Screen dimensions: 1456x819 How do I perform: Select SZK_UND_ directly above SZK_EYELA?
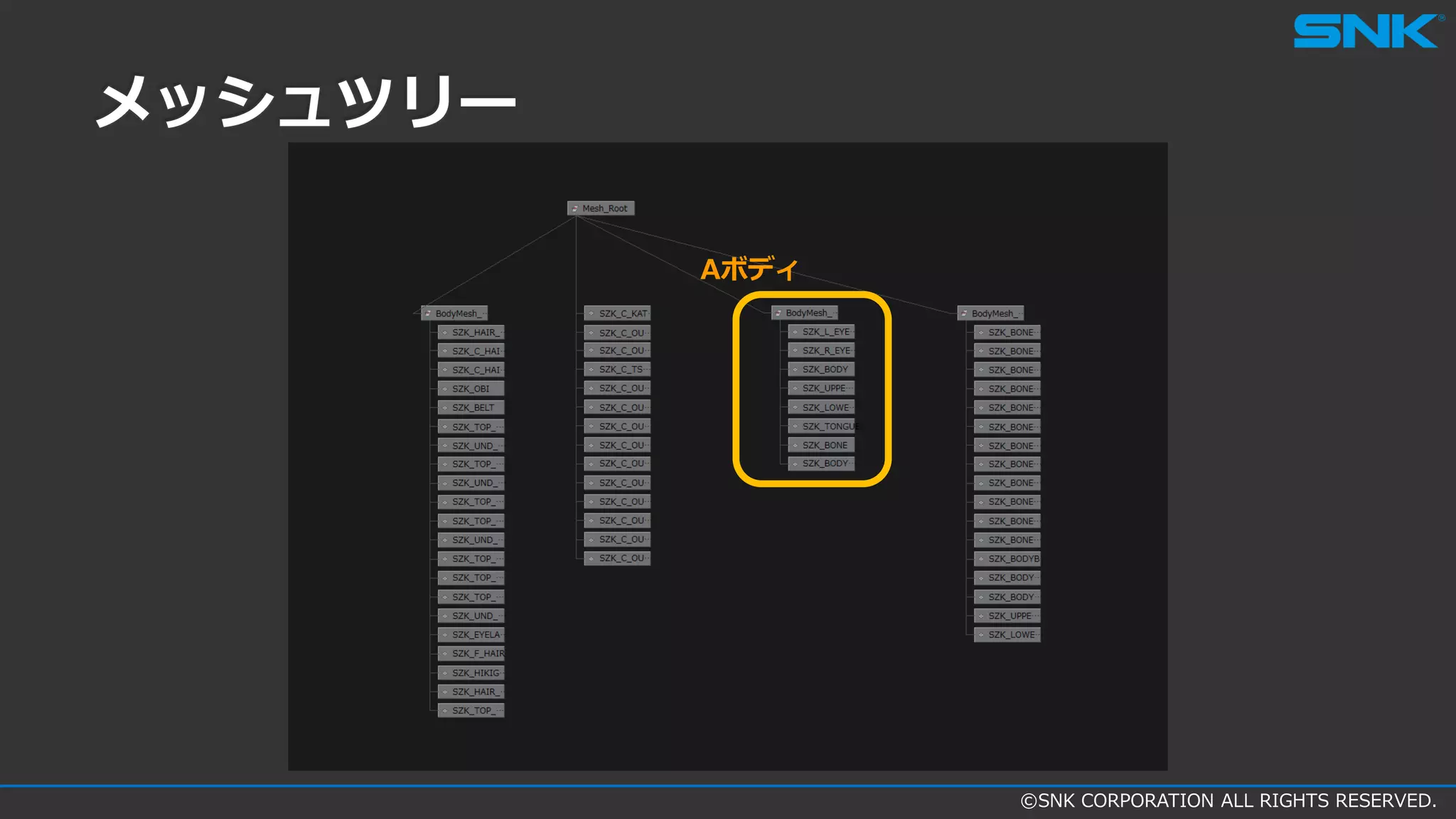point(471,616)
